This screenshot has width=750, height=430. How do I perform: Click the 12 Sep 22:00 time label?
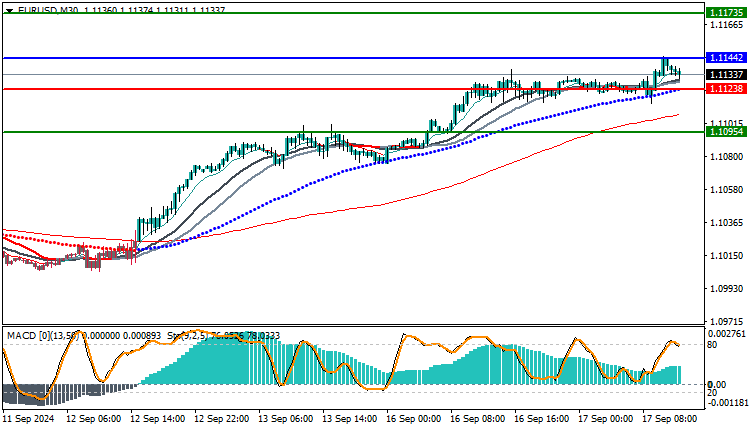pyautogui.click(x=221, y=419)
